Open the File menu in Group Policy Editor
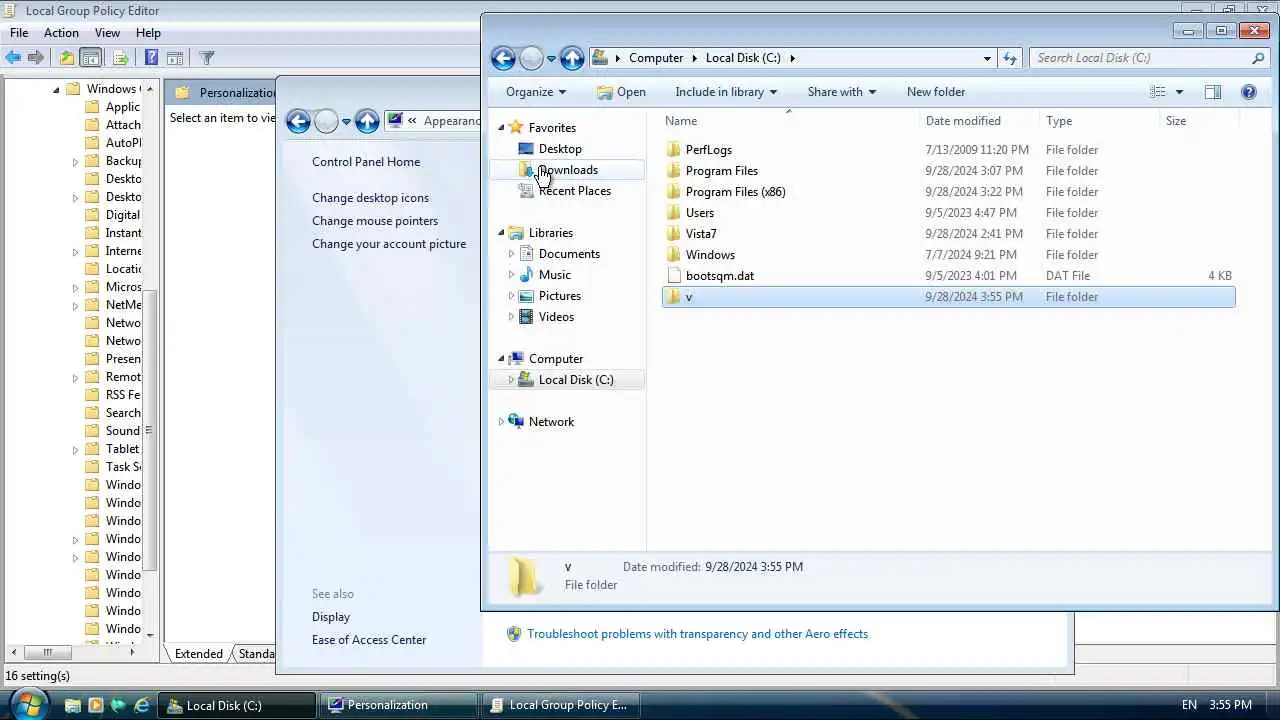Viewport: 1280px width, 720px height. tap(19, 33)
